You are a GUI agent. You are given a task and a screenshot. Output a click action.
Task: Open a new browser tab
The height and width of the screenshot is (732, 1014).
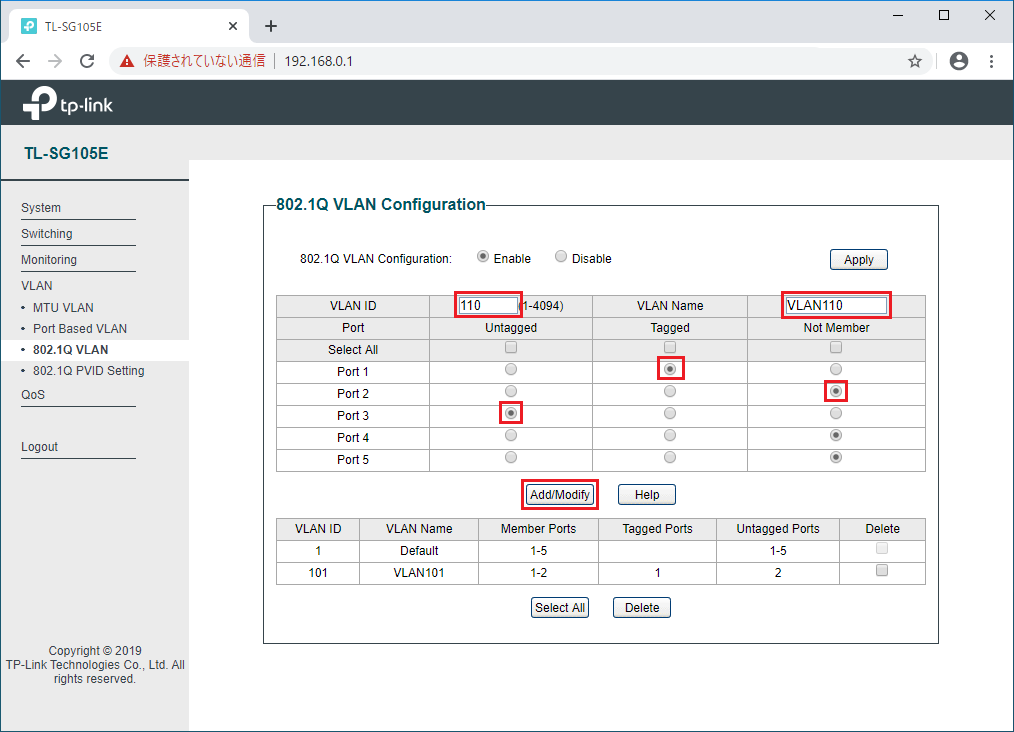(x=271, y=27)
